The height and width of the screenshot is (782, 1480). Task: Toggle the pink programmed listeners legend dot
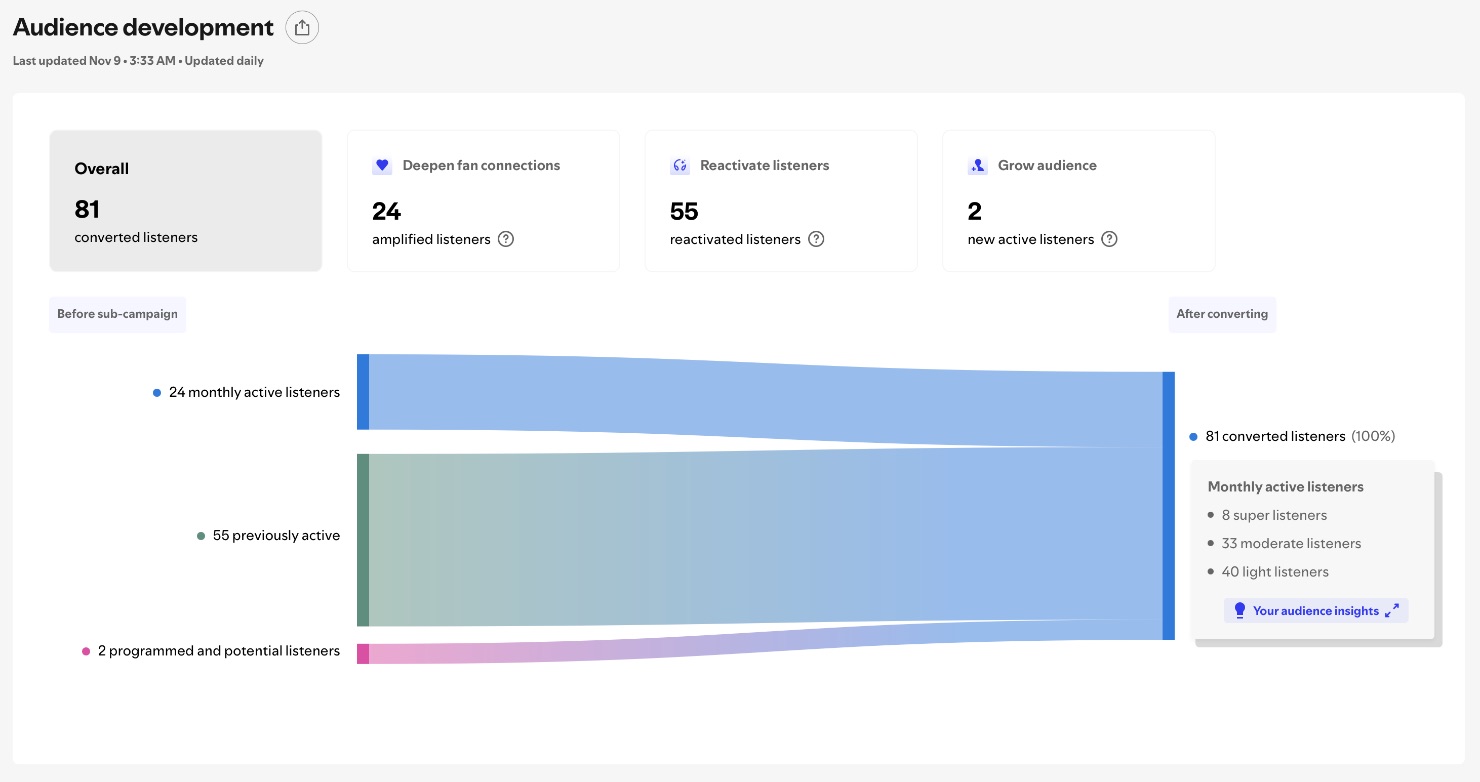pos(88,651)
